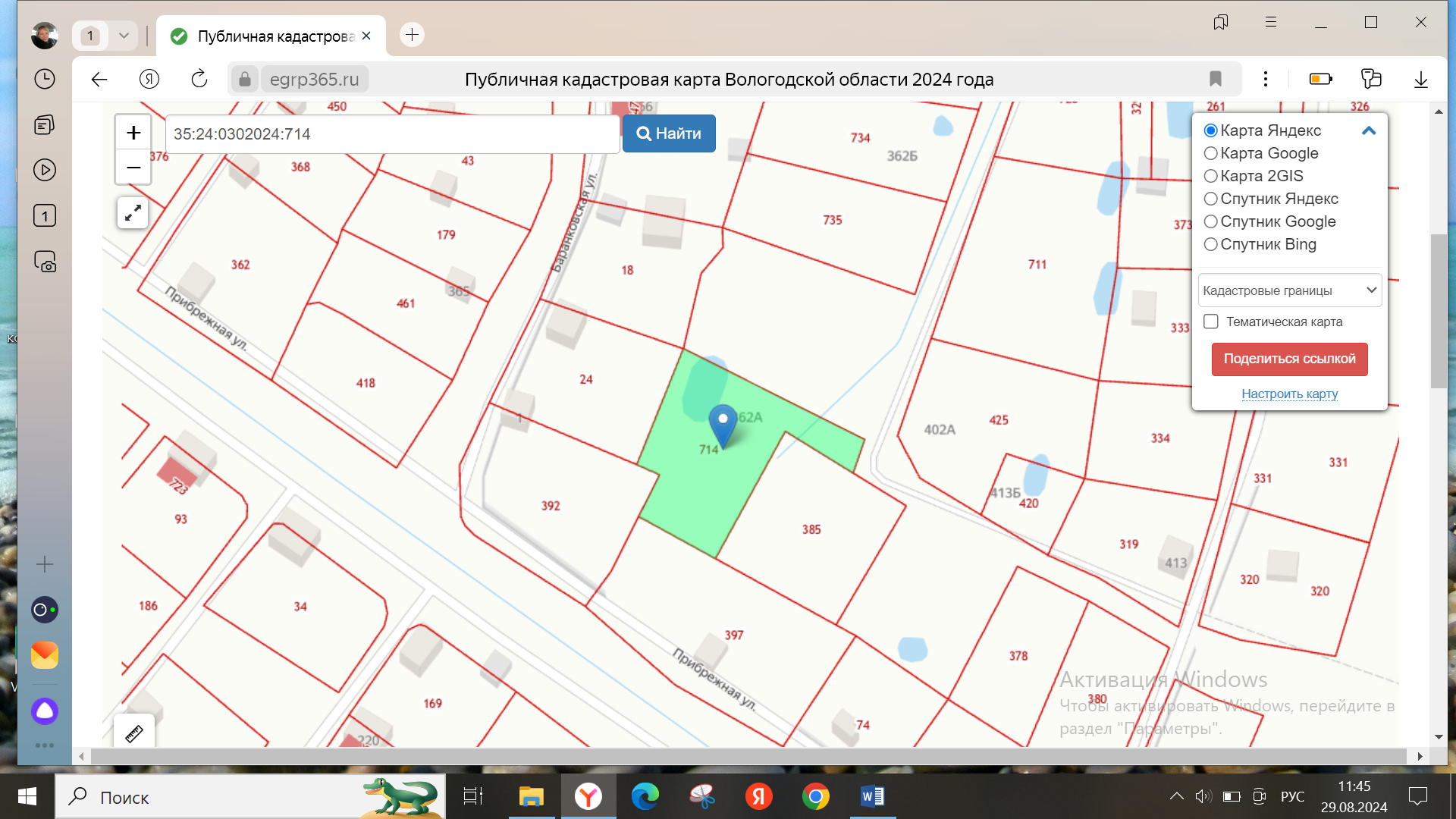1456x819 pixels.
Task: Switch to Публичная кадастровая tab
Action: [x=273, y=36]
